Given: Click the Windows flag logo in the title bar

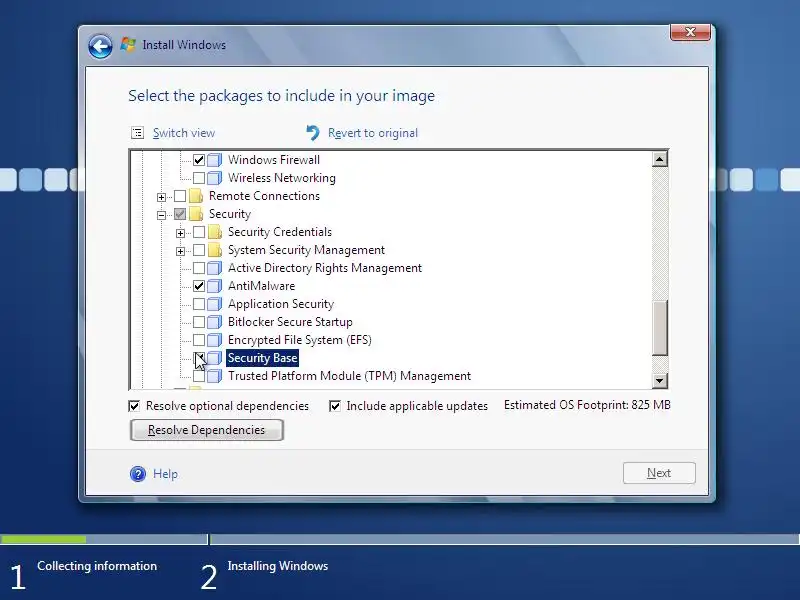Looking at the screenshot, I should click(x=128, y=45).
